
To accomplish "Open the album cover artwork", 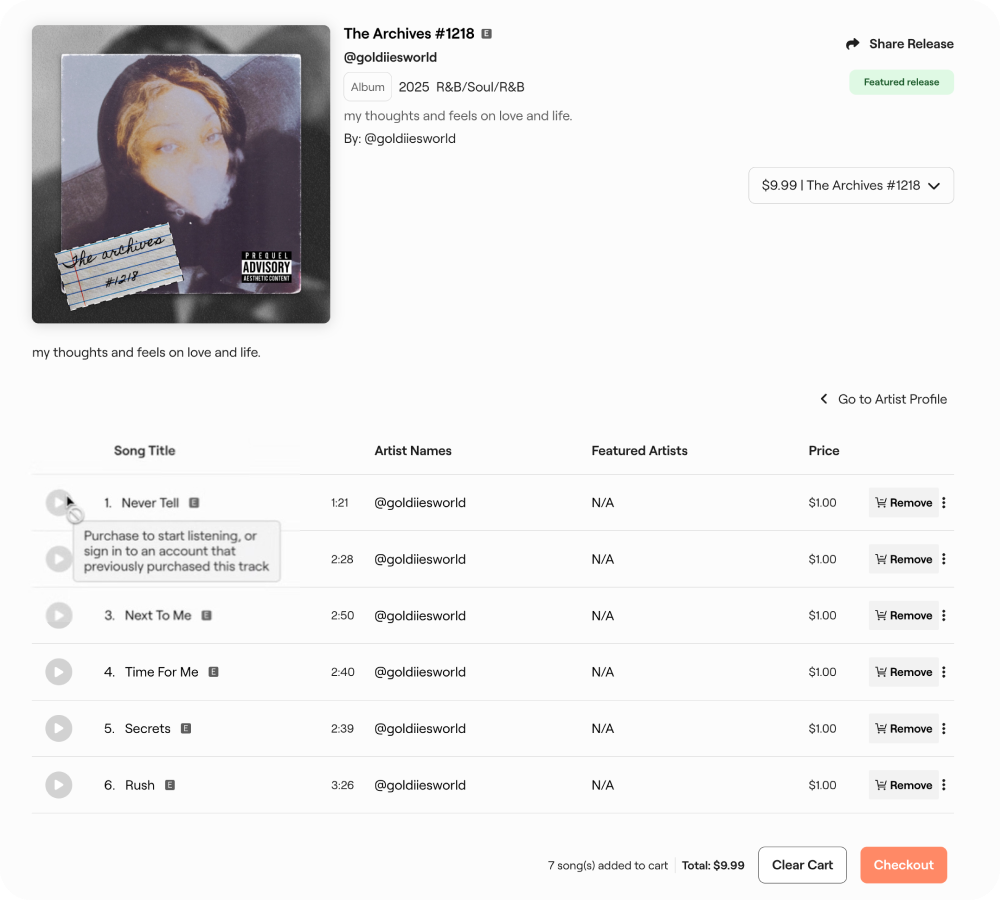I will point(181,174).
